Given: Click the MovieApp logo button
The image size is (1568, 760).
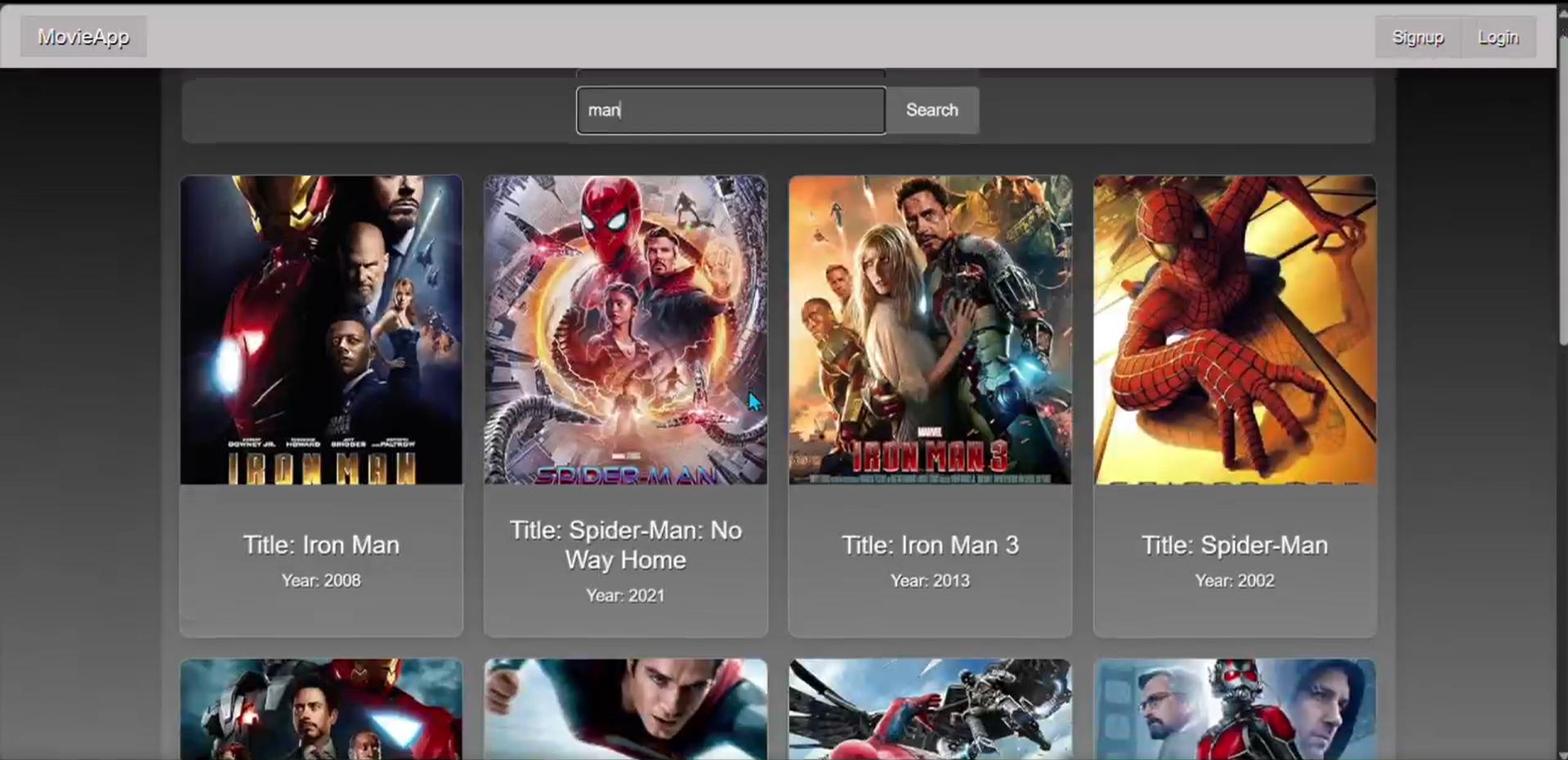Looking at the screenshot, I should pyautogui.click(x=83, y=37).
